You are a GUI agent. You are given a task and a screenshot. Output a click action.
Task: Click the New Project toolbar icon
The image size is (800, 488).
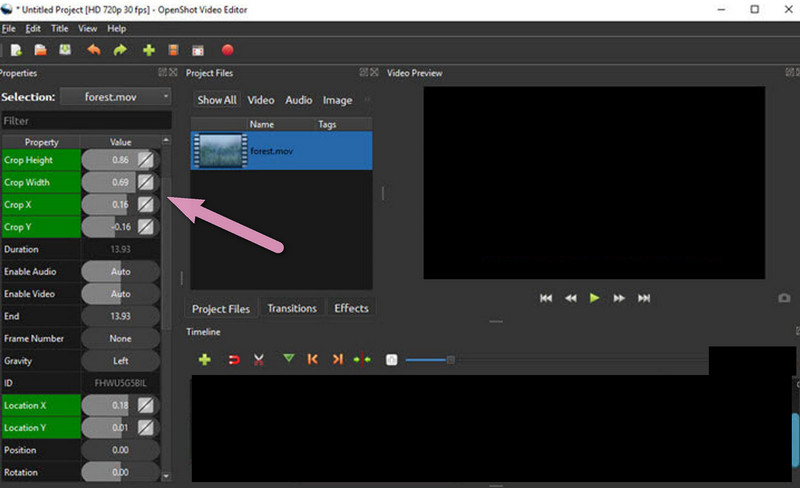point(16,50)
